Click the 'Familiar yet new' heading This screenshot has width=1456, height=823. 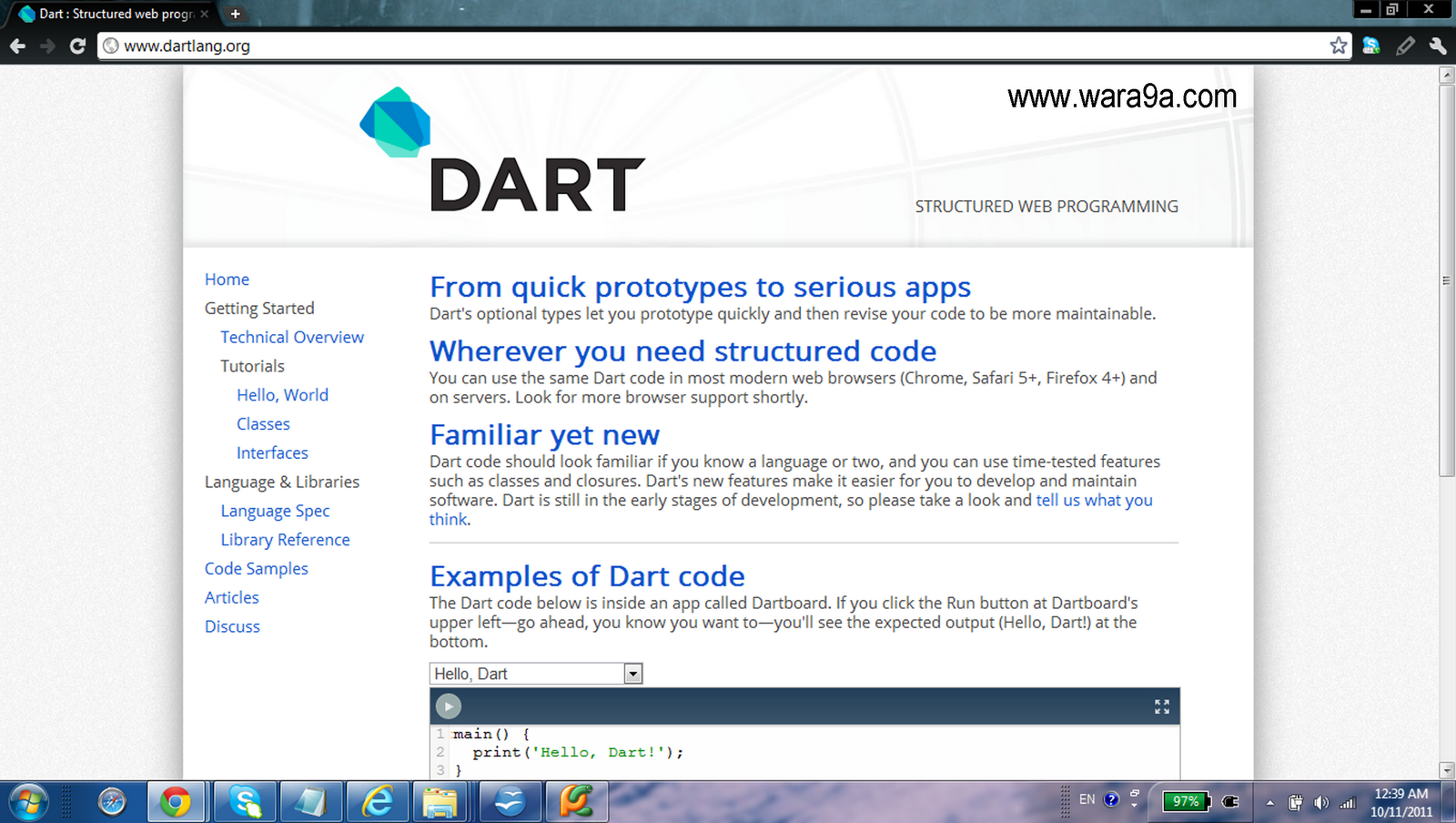click(544, 435)
